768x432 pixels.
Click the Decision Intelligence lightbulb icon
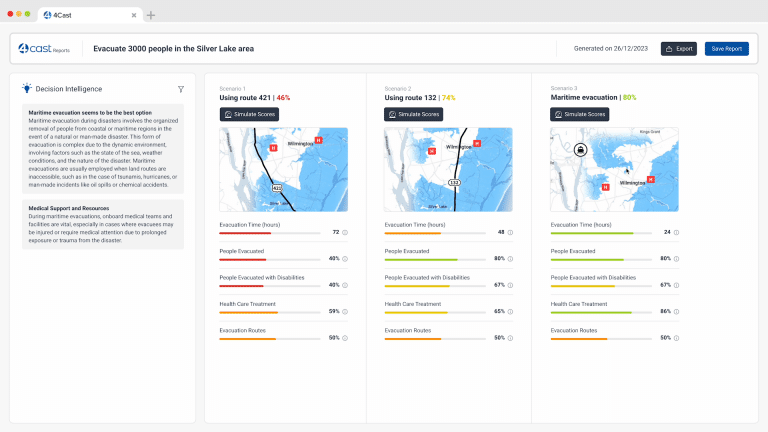click(x=27, y=88)
